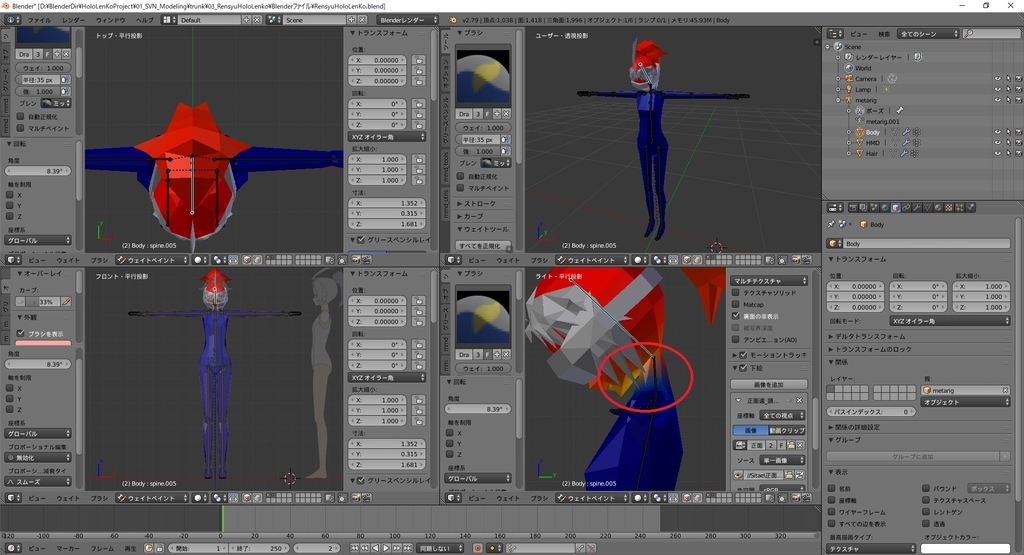Jump to the end frame in timeline
Viewport: 1024px width, 555px height.
[x=407, y=548]
